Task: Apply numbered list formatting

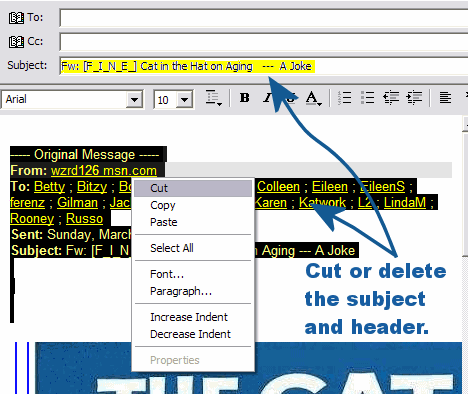Action: point(344,98)
